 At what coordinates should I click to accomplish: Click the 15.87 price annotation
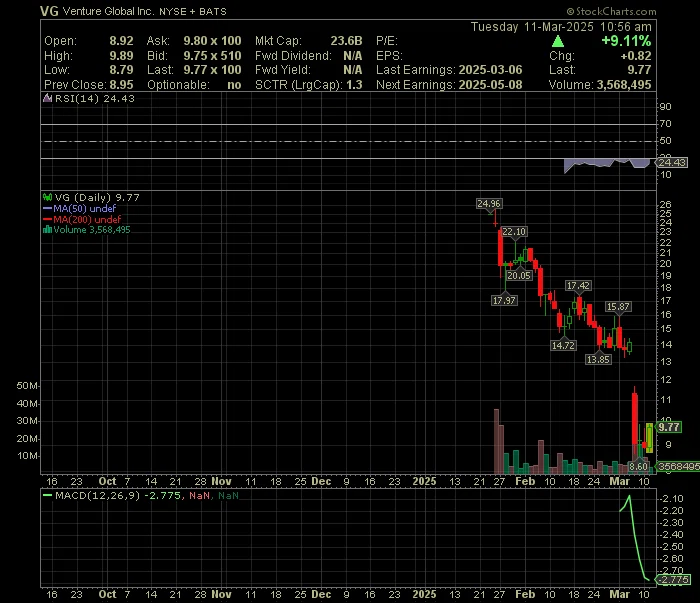(618, 307)
